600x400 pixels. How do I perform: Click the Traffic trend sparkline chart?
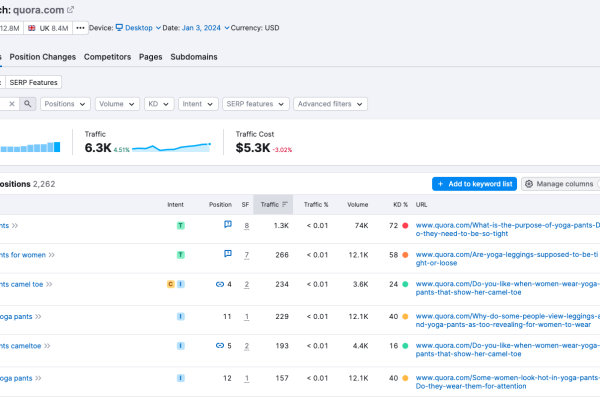click(x=171, y=147)
